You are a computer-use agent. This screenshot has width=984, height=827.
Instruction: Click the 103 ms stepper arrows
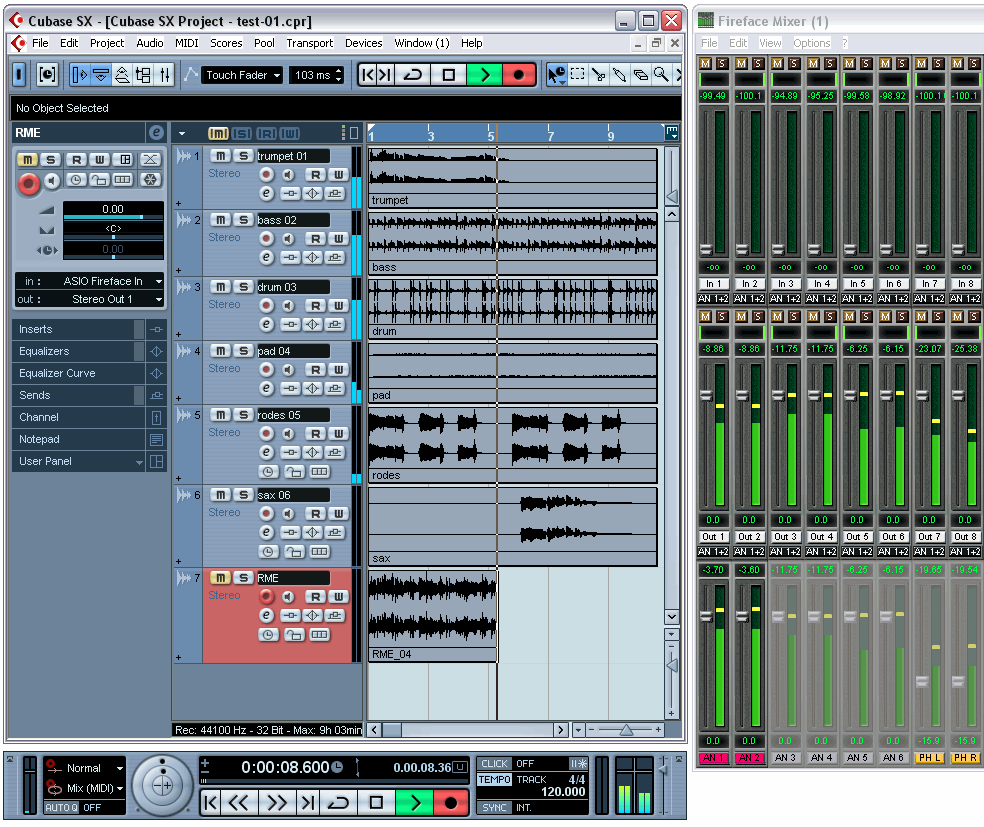click(340, 75)
